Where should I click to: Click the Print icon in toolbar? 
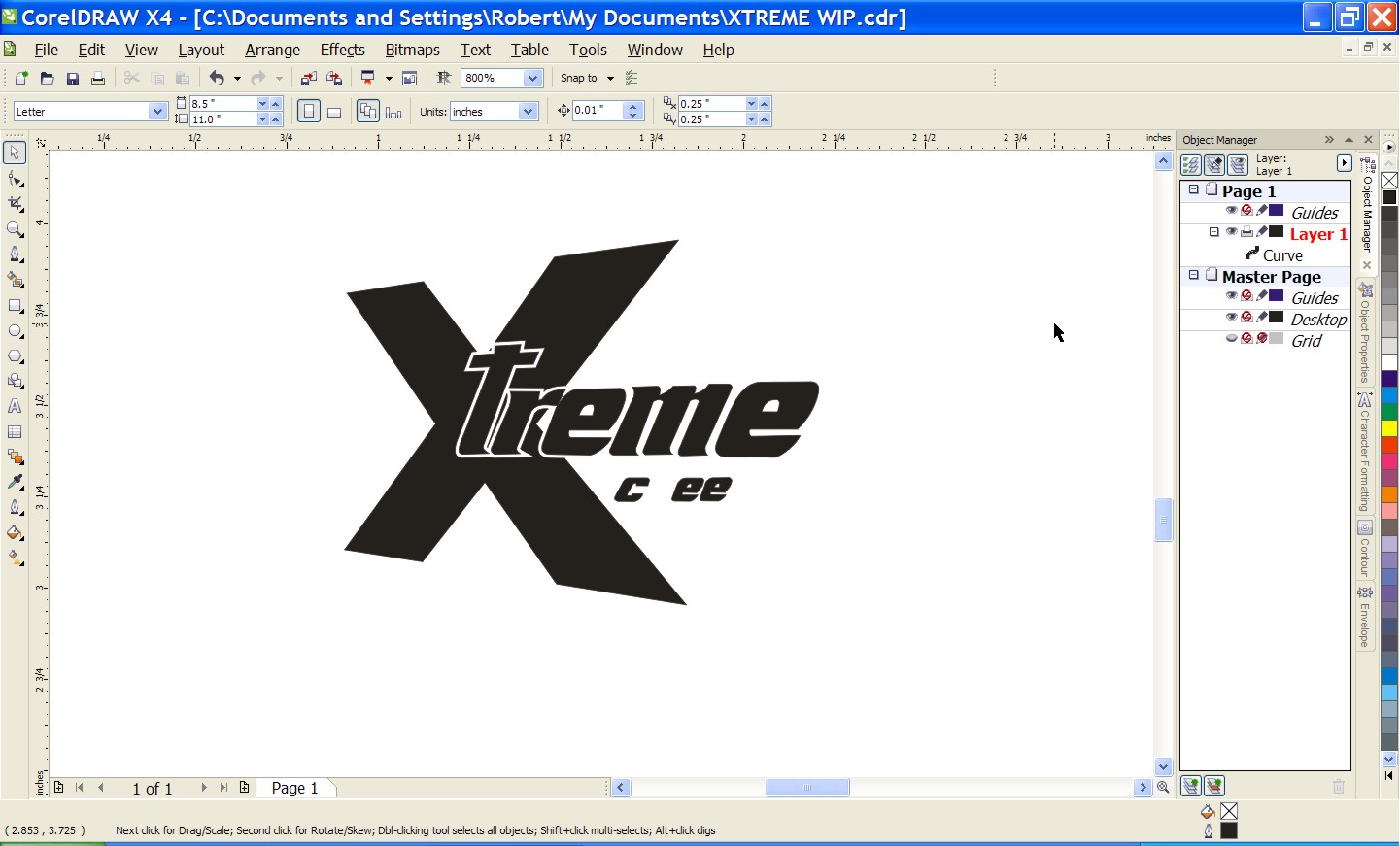[x=97, y=78]
